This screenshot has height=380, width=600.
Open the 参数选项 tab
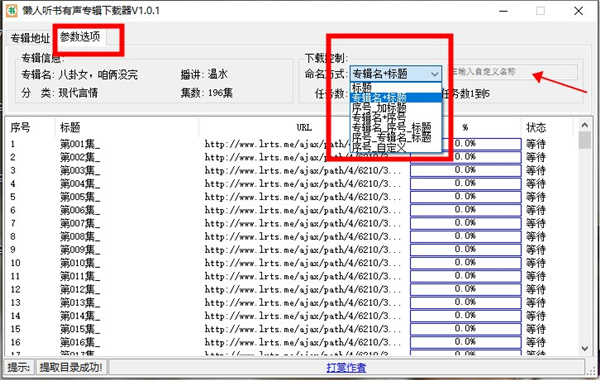tap(80, 37)
